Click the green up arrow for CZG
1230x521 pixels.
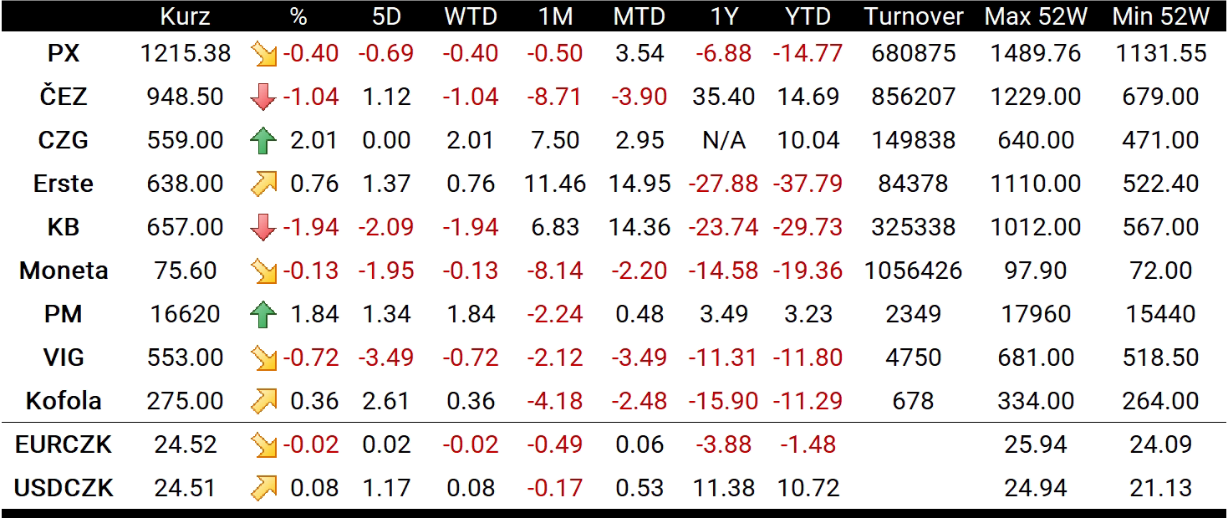coord(263,141)
